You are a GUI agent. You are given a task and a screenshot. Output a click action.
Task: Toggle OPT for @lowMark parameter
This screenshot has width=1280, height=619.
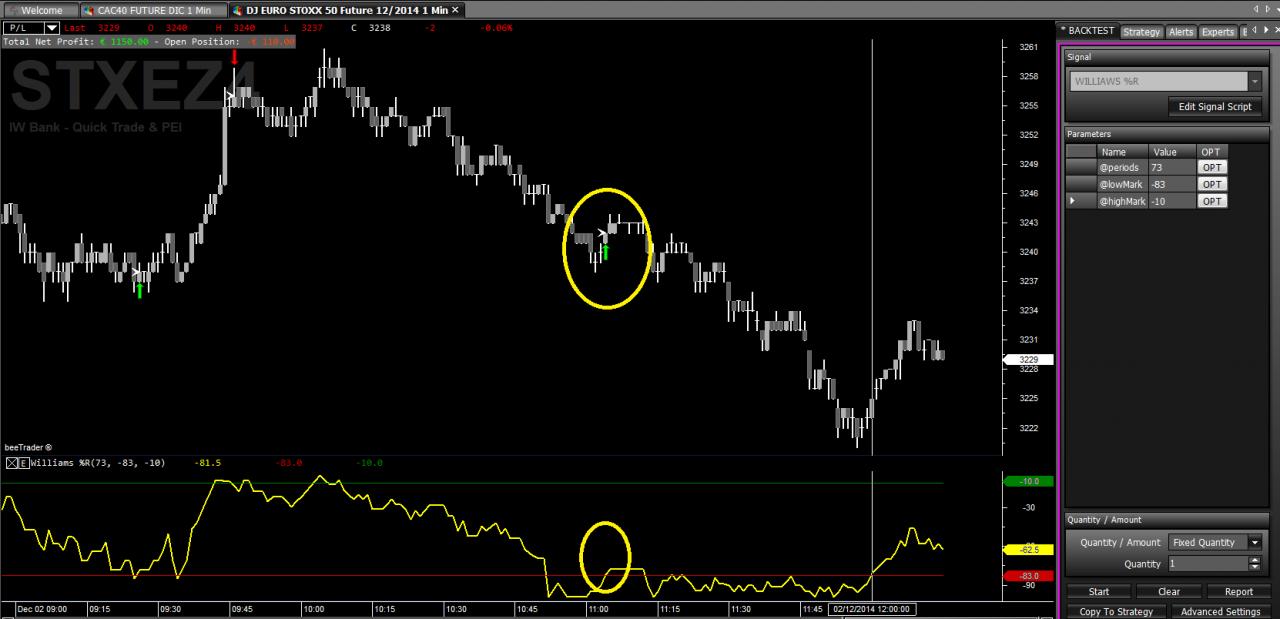pyautogui.click(x=1211, y=184)
